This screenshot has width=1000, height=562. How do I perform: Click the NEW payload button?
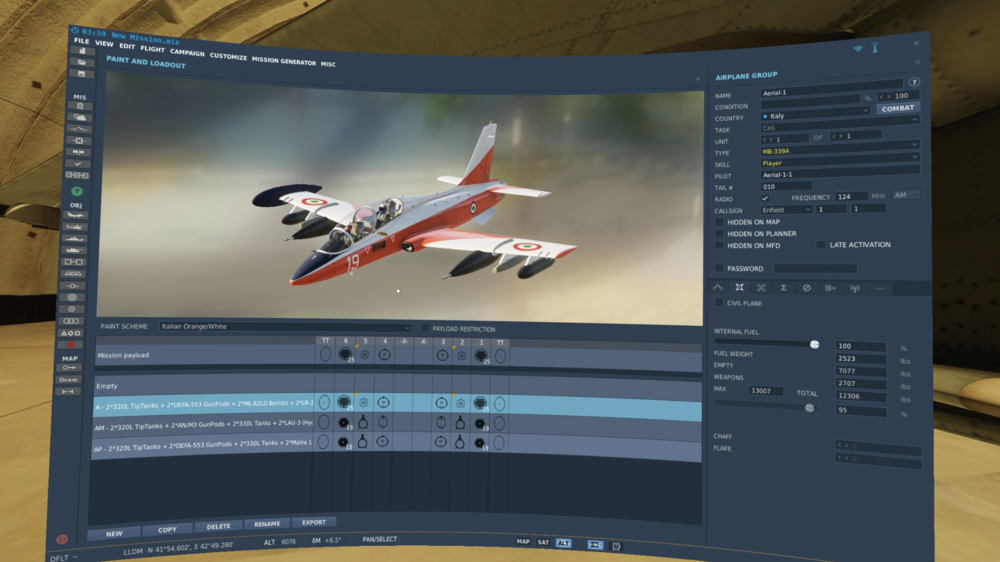pos(114,533)
